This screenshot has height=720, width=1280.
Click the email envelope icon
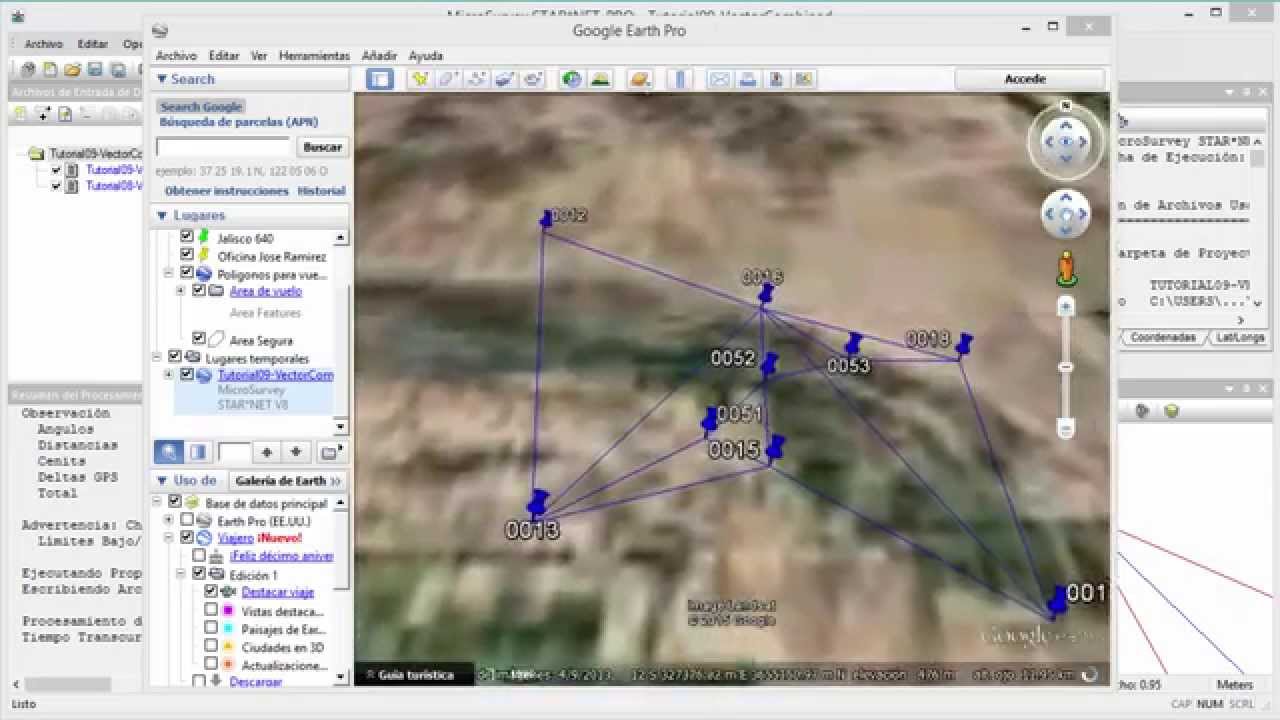719,79
